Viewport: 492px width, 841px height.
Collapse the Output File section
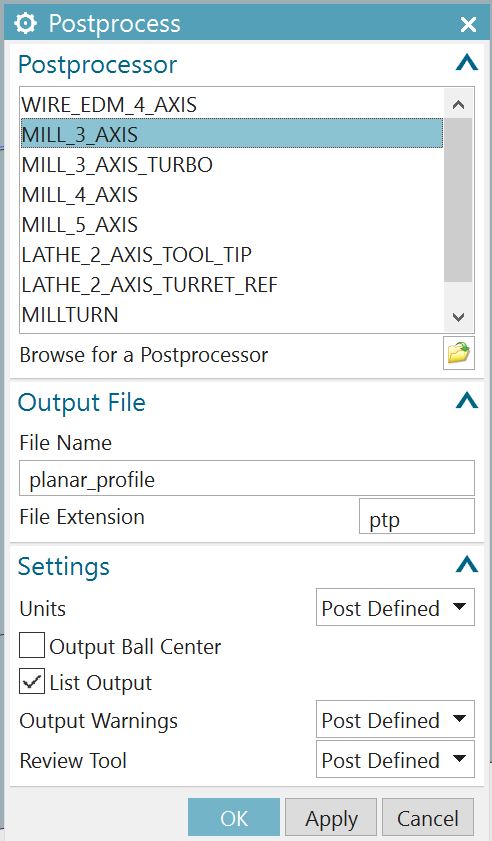[466, 400]
